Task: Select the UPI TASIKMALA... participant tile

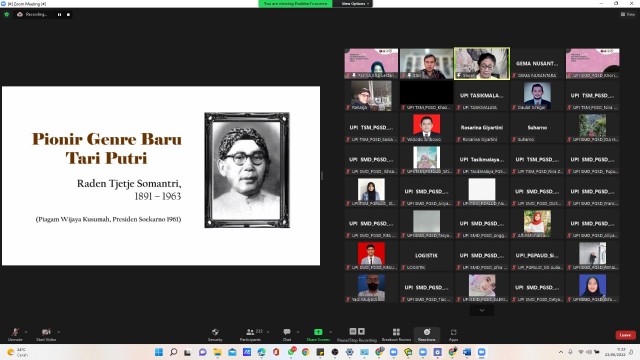Action: (x=482, y=96)
